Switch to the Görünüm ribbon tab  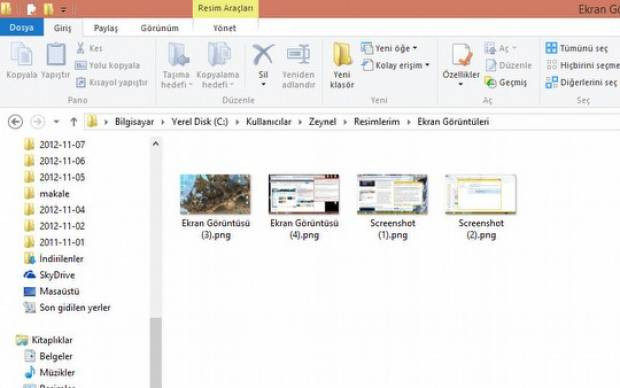pos(159,28)
